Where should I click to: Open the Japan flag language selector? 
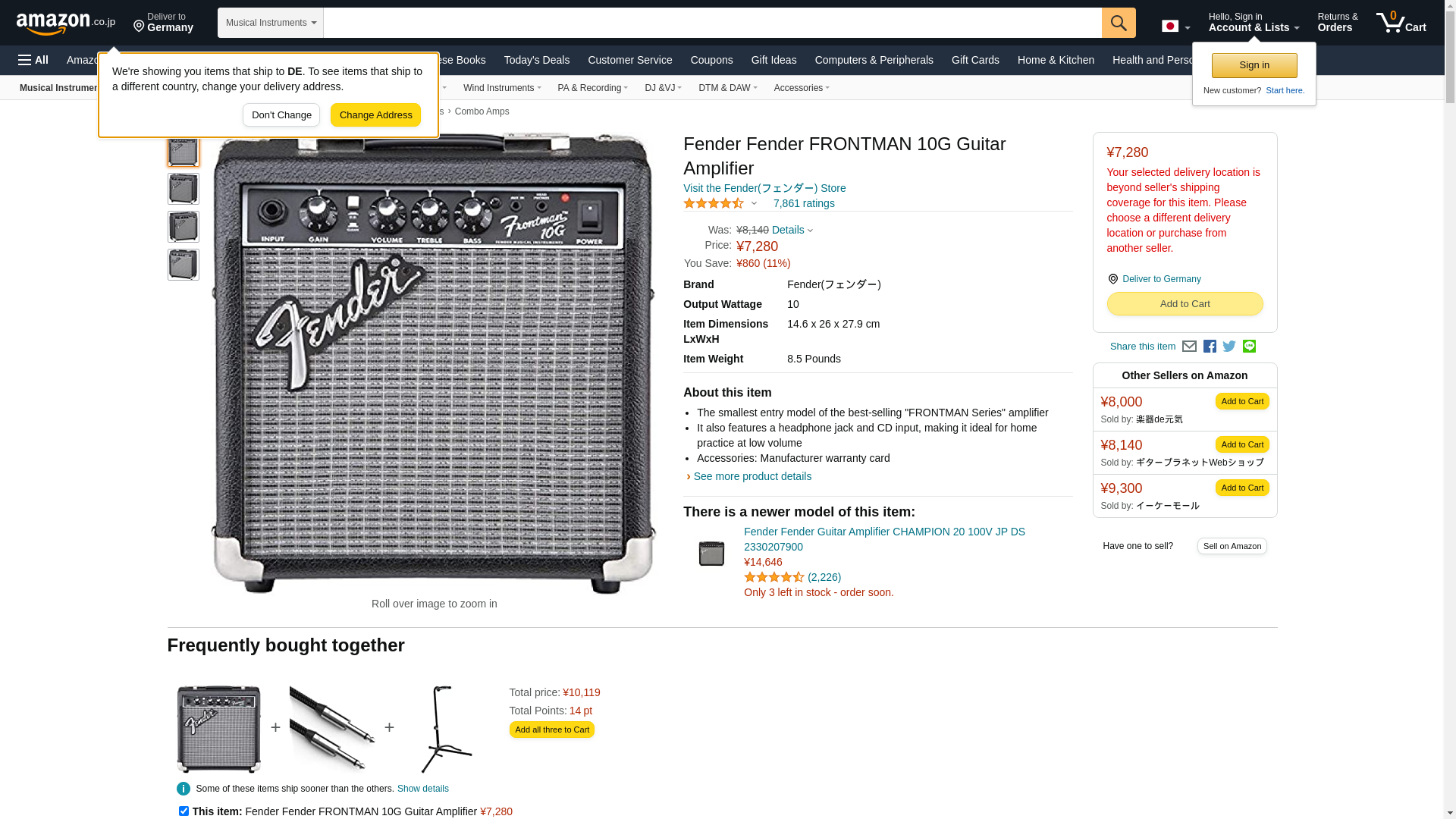click(x=1175, y=27)
